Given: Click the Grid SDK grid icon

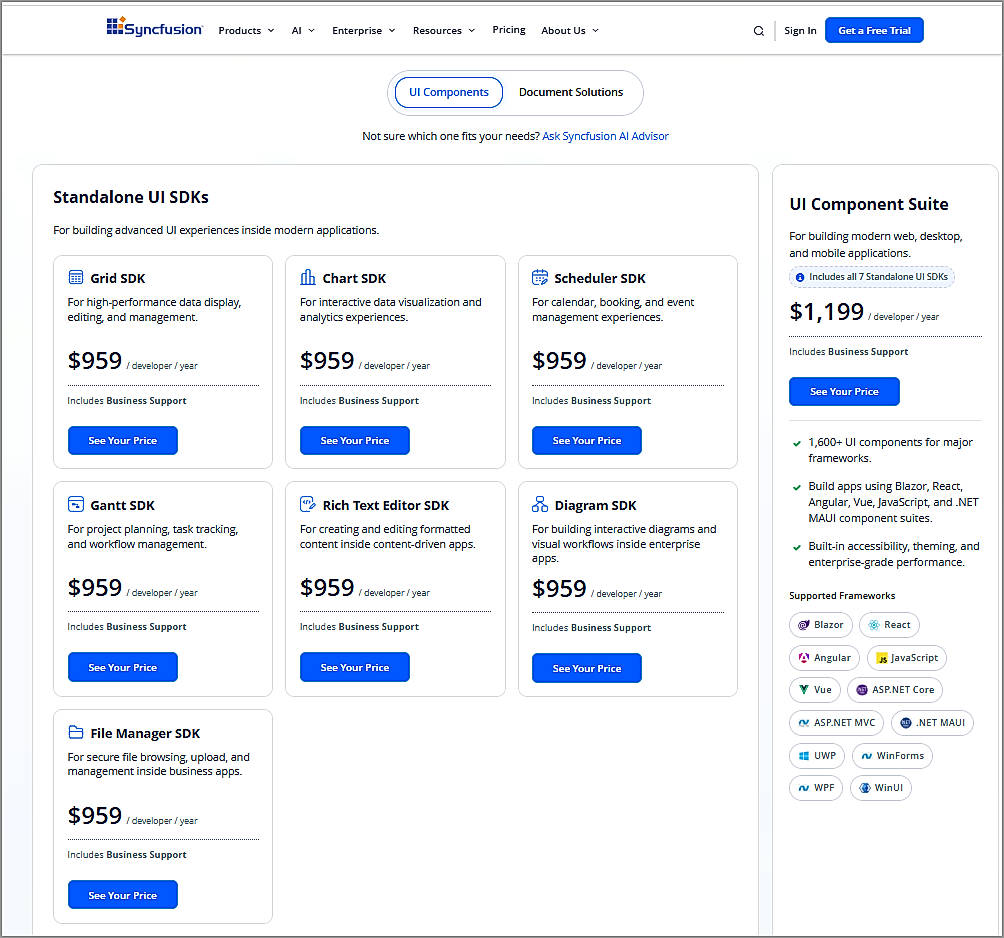Looking at the screenshot, I should tap(76, 277).
